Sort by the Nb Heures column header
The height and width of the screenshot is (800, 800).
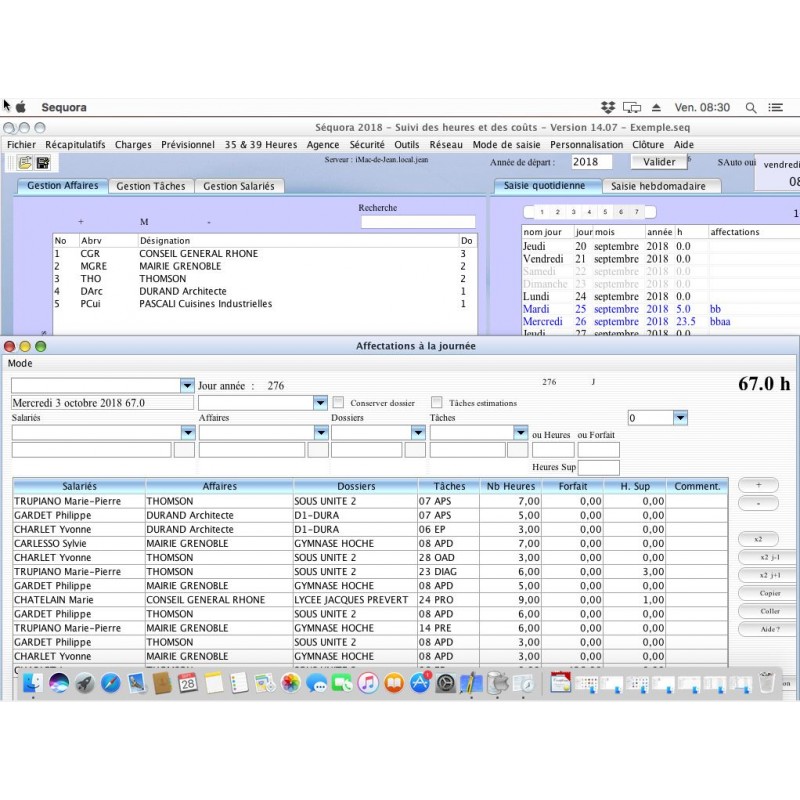click(511, 486)
